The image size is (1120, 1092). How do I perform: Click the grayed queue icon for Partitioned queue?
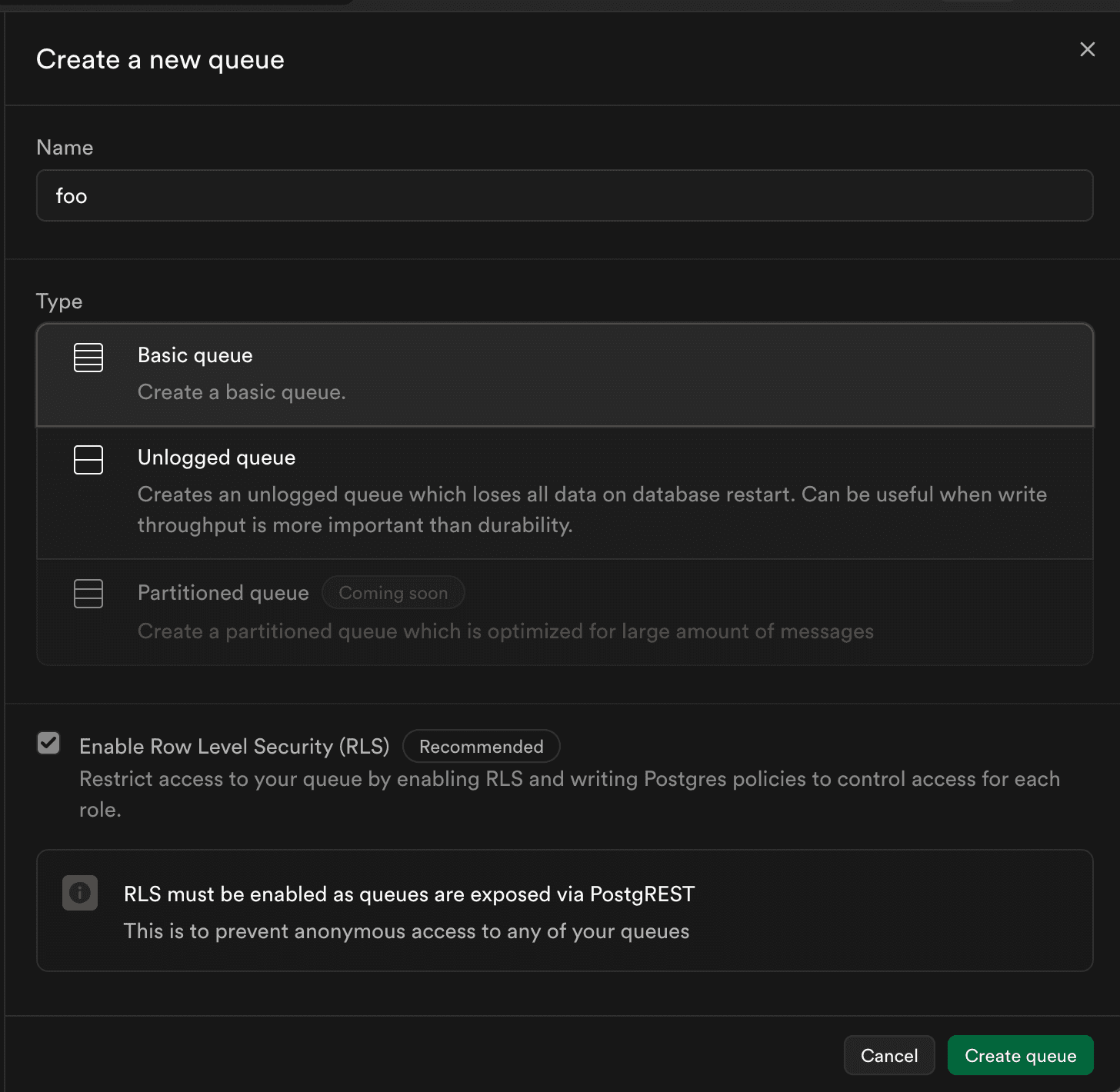pos(88,593)
